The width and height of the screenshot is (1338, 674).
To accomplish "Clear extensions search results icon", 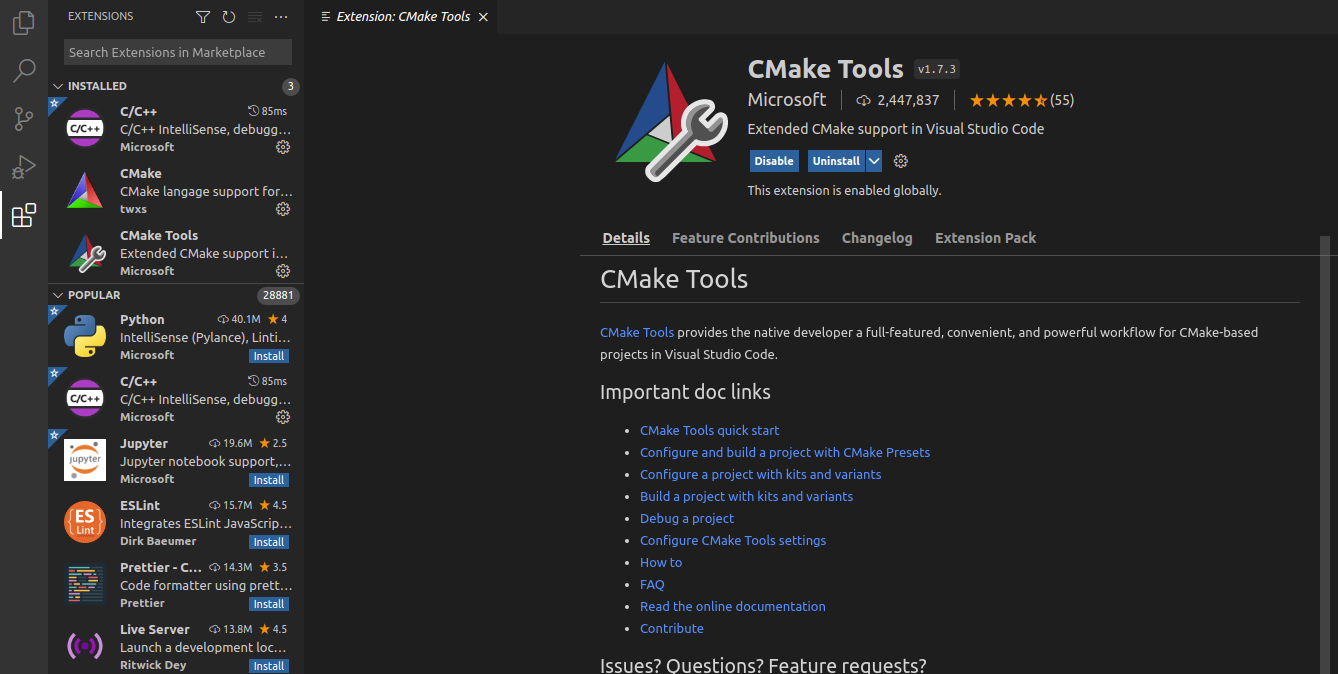I will click(255, 17).
